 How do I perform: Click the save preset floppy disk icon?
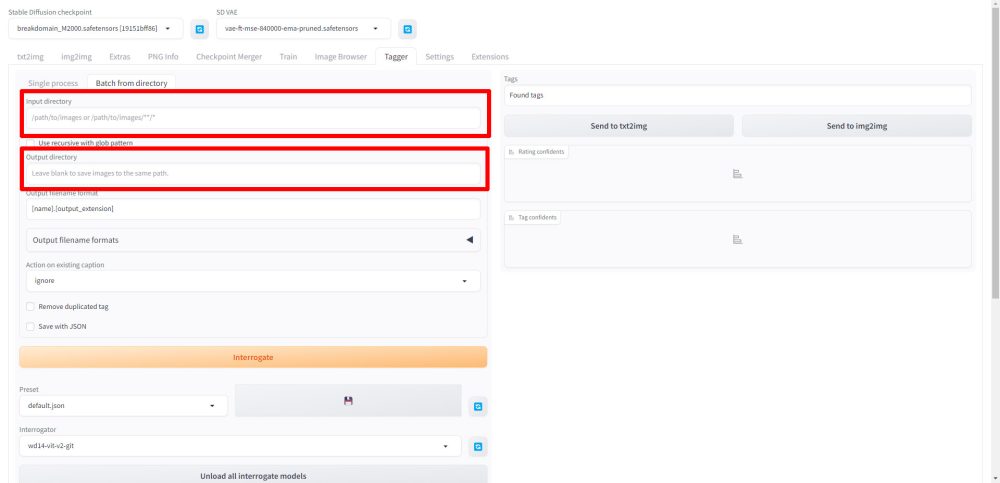(x=348, y=400)
